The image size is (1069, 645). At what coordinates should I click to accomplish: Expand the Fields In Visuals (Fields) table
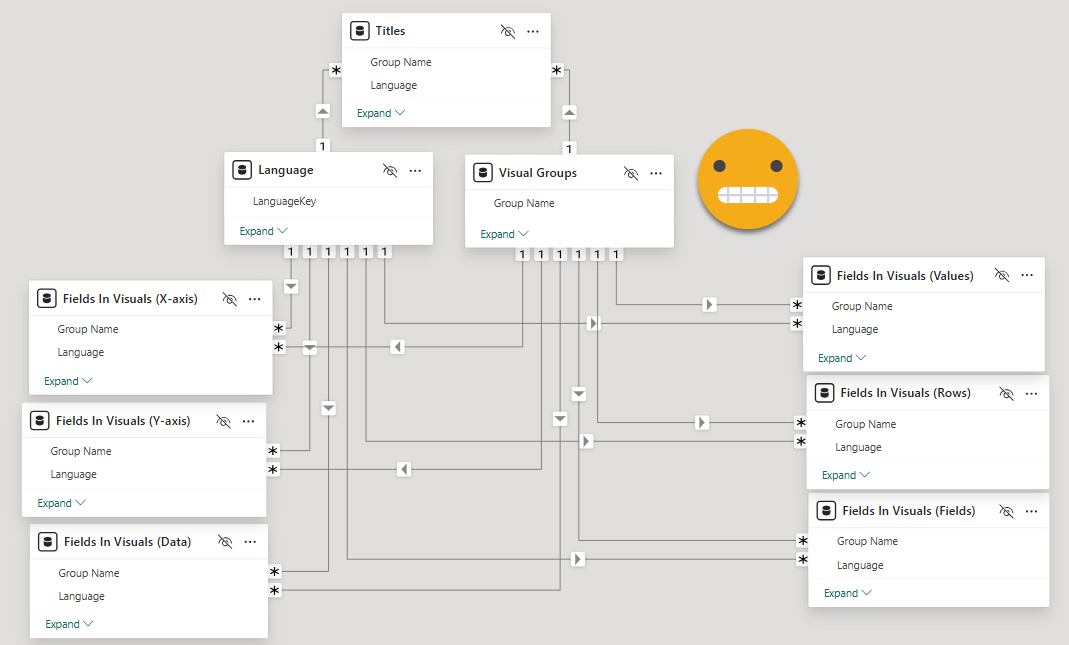tap(847, 593)
